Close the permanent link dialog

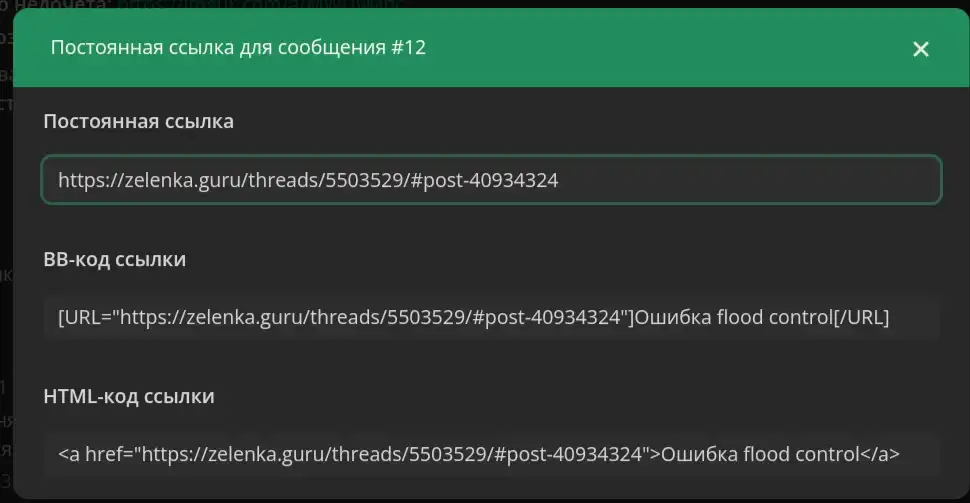[921, 49]
